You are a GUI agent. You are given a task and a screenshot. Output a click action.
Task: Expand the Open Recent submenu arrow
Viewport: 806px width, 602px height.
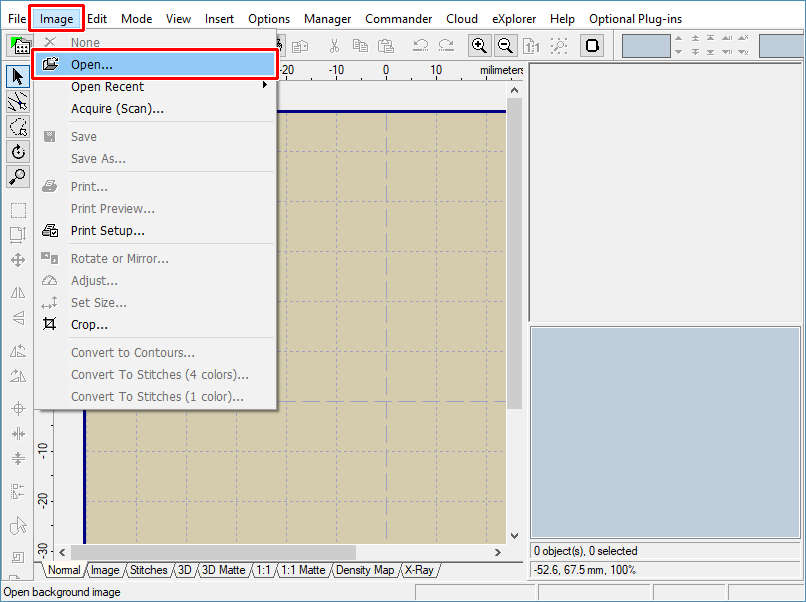pos(265,85)
